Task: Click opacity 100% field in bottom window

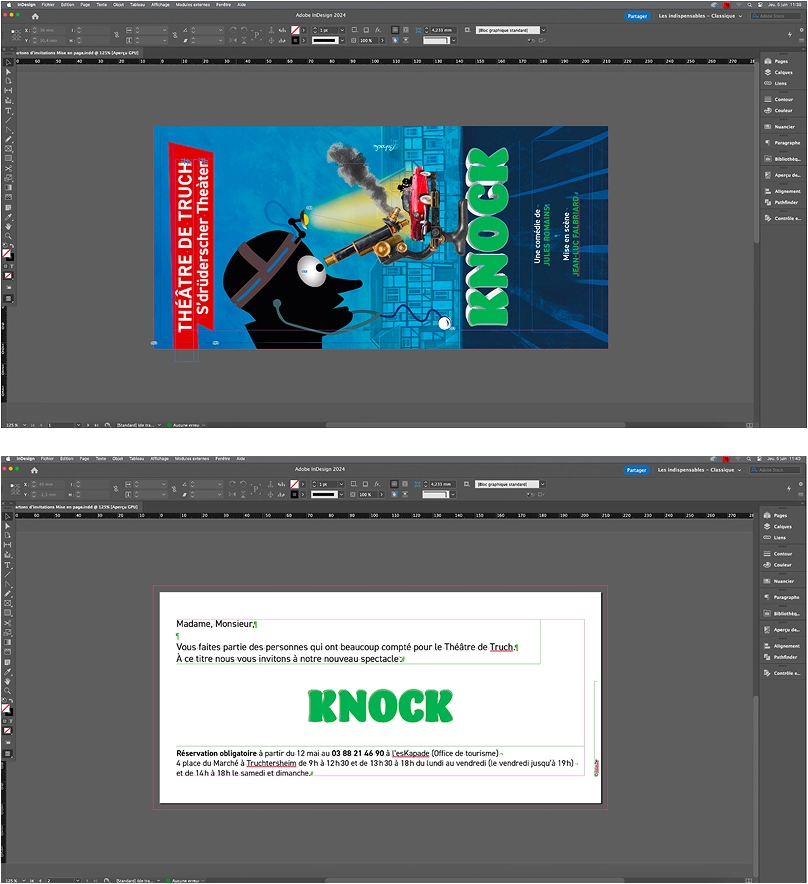Action: click(x=368, y=495)
